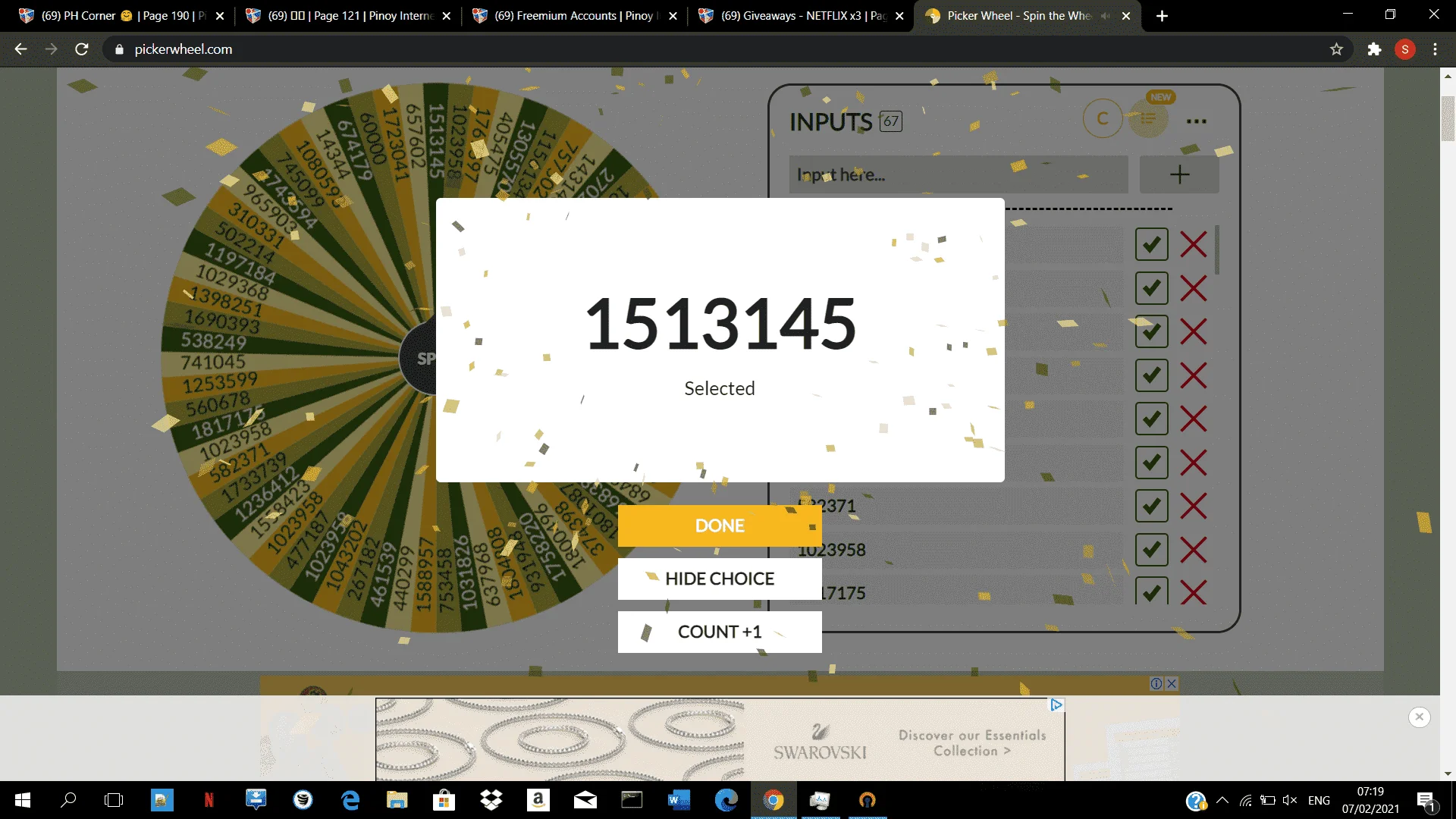The image size is (1456, 819).
Task: Click the 67 input count badge
Action: pyautogui.click(x=890, y=121)
